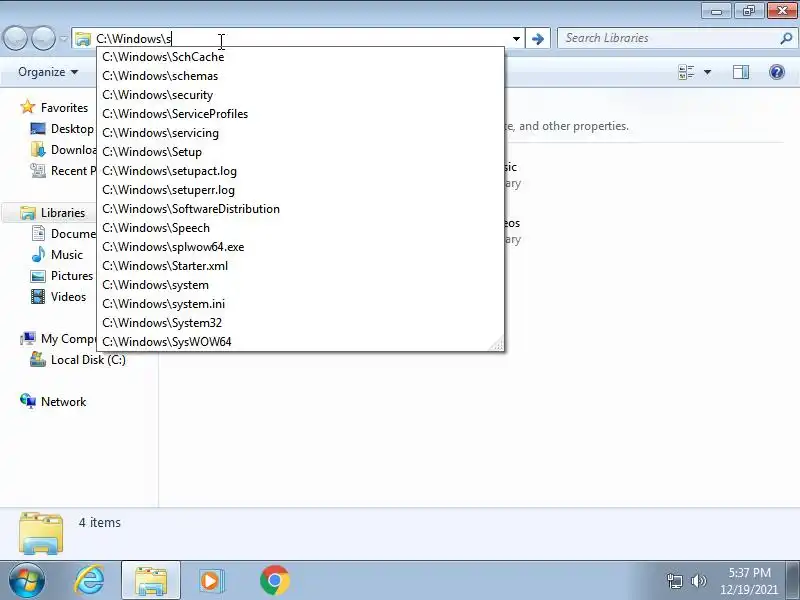
Task: Select C:\Windows\schemas suggestion
Action: [x=301, y=76]
